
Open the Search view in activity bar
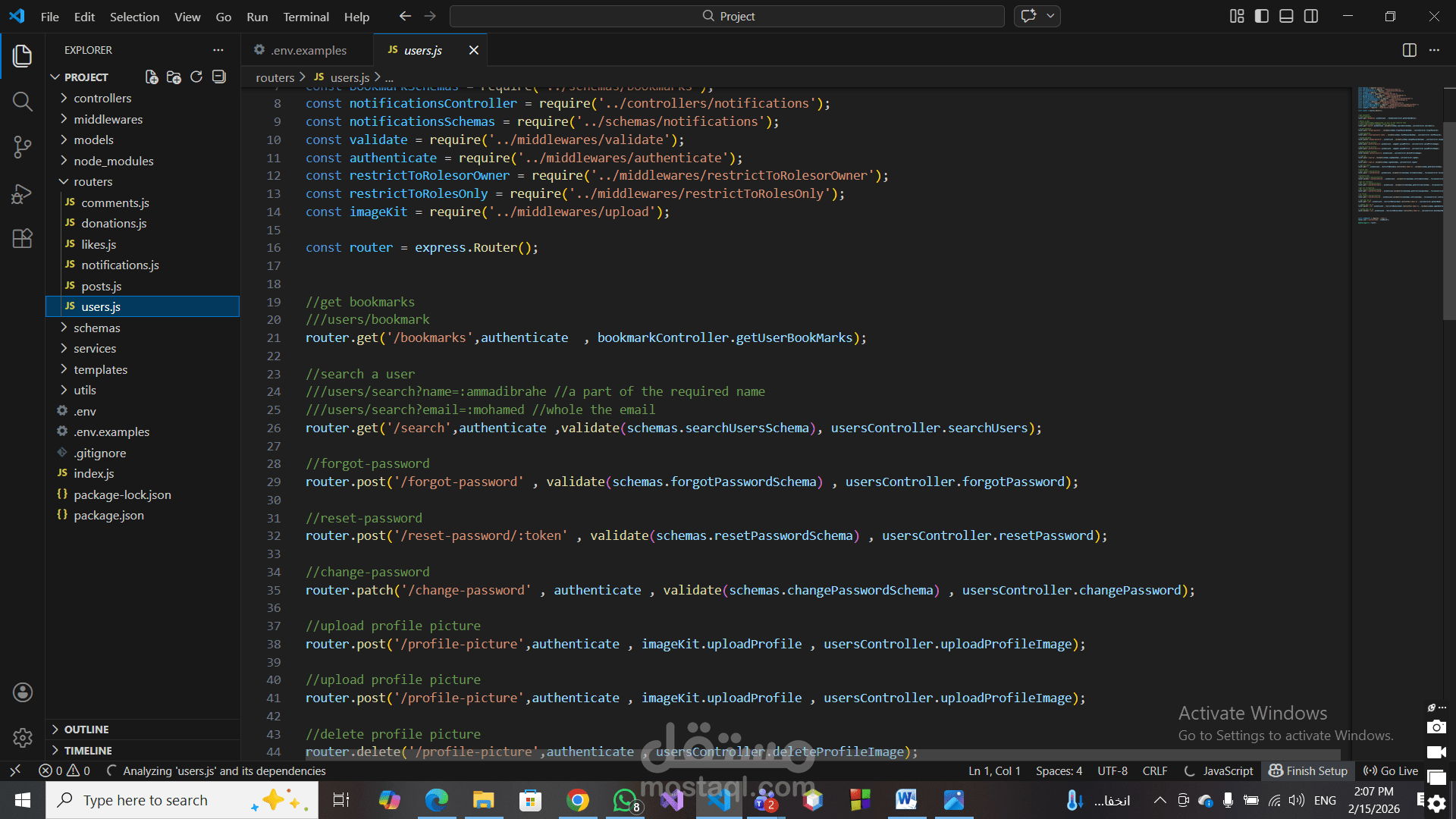point(22,102)
